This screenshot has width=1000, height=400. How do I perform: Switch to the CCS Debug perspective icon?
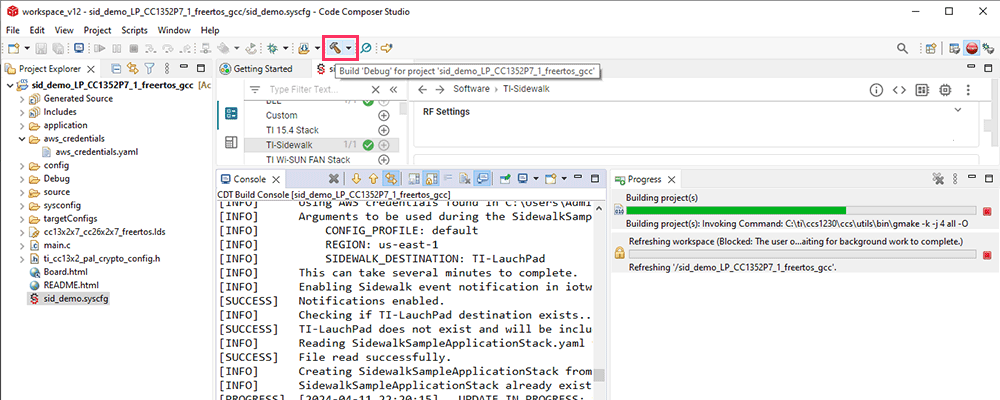tap(989, 48)
